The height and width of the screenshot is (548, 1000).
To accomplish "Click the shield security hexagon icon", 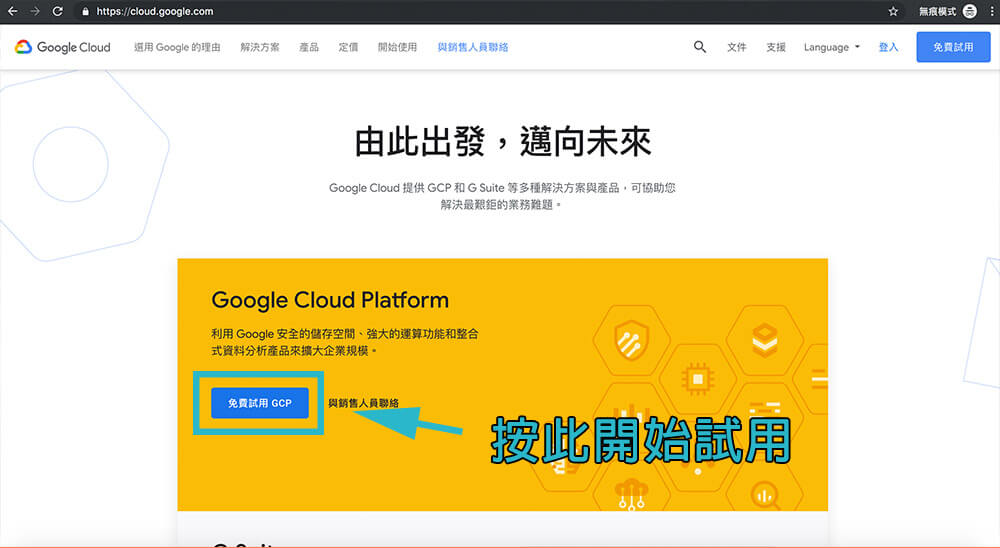I will coord(631,341).
